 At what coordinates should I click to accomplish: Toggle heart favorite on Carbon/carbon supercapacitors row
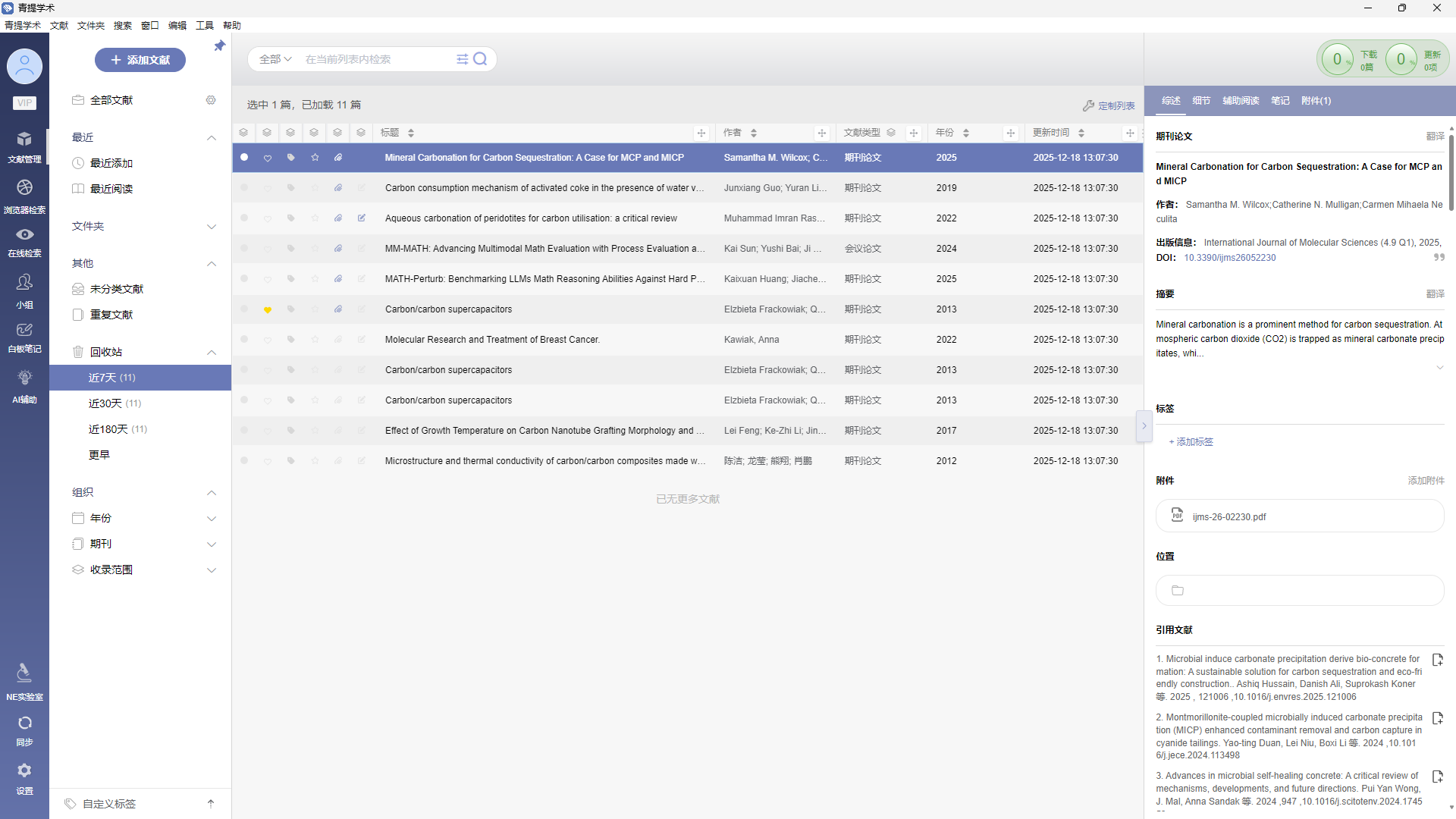point(267,309)
